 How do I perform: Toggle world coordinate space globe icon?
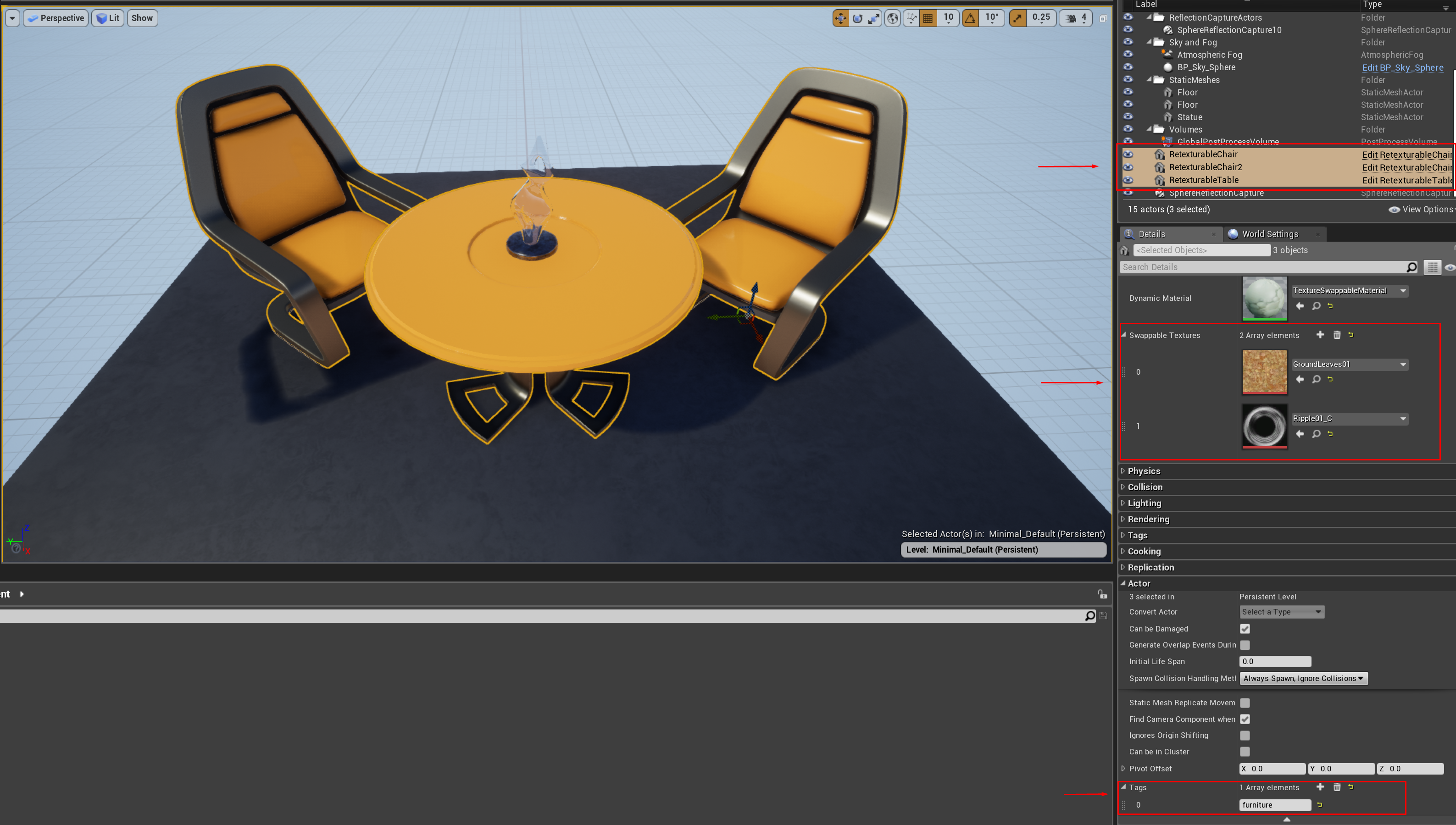893,18
